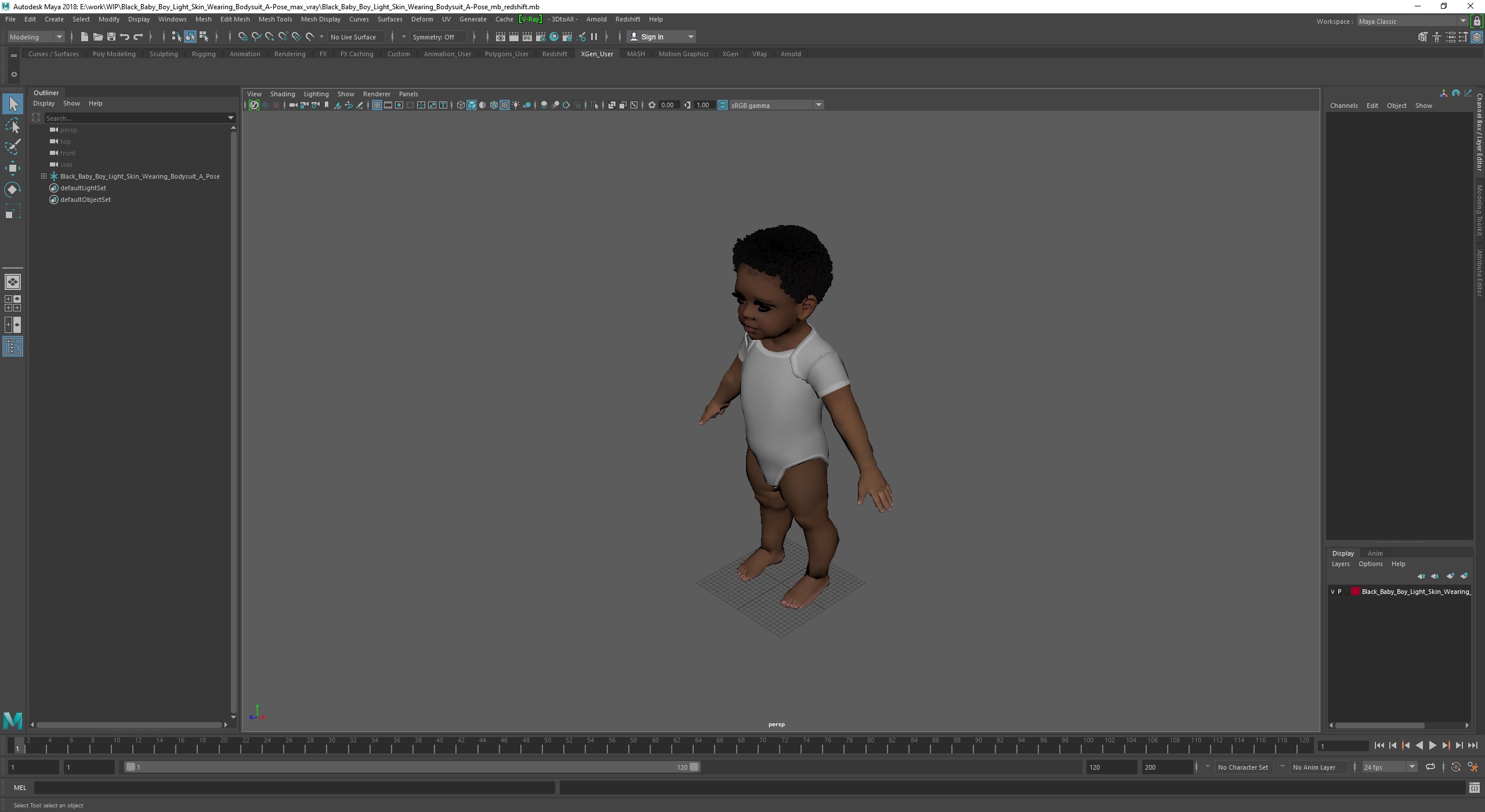
Task: Activate the Rotate tool
Action: [x=13, y=190]
